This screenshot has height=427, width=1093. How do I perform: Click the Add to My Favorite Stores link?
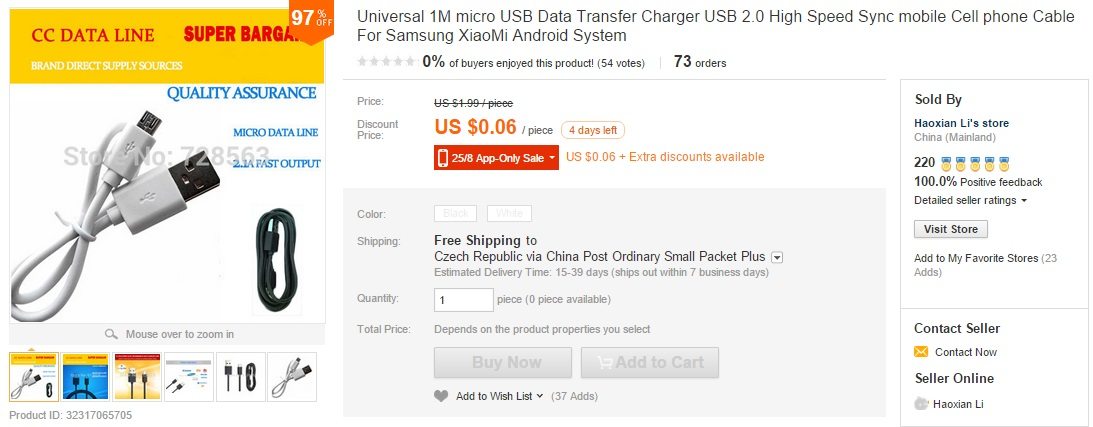click(x=975, y=258)
